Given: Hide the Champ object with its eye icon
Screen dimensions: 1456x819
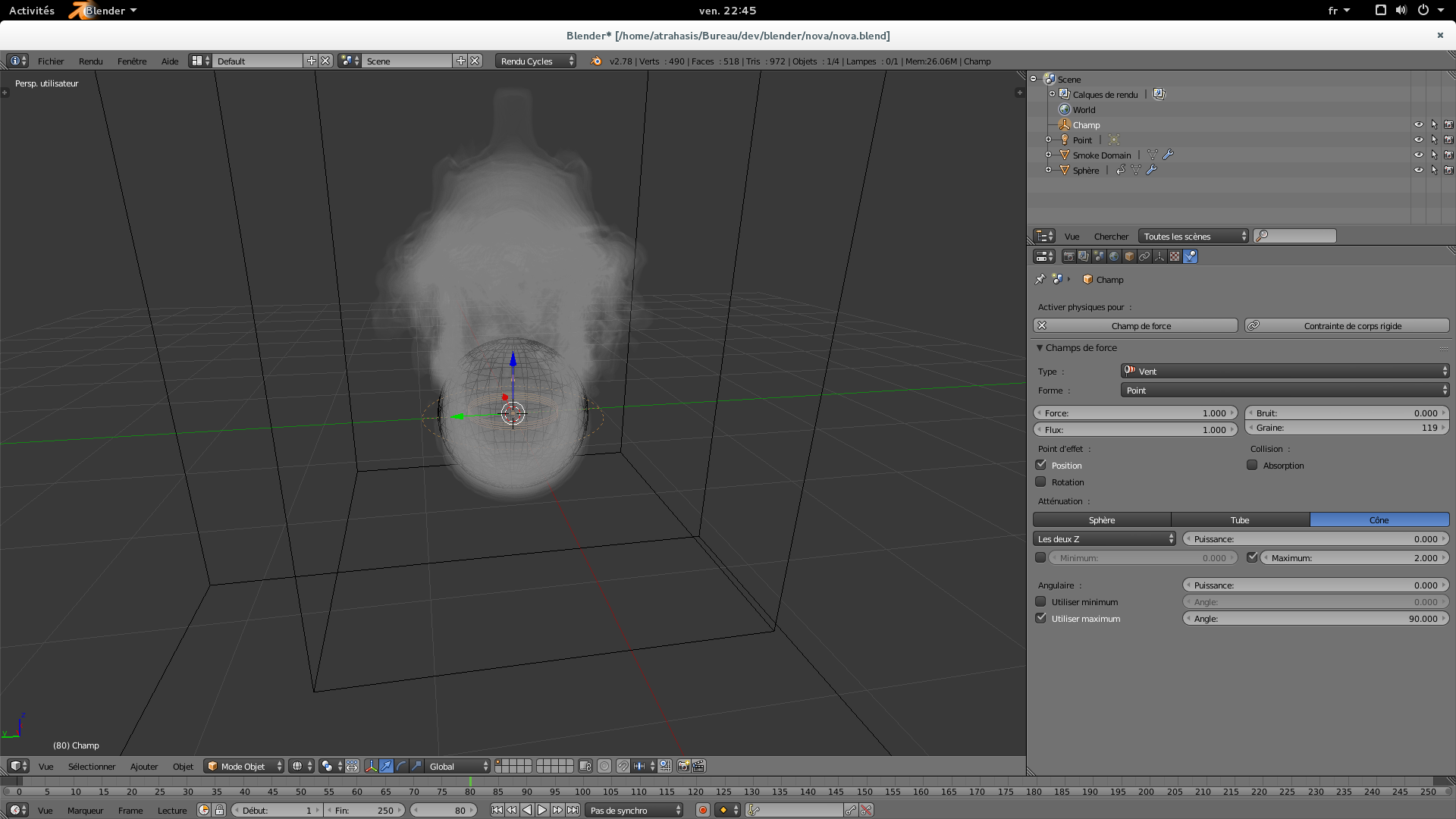Looking at the screenshot, I should point(1418,124).
